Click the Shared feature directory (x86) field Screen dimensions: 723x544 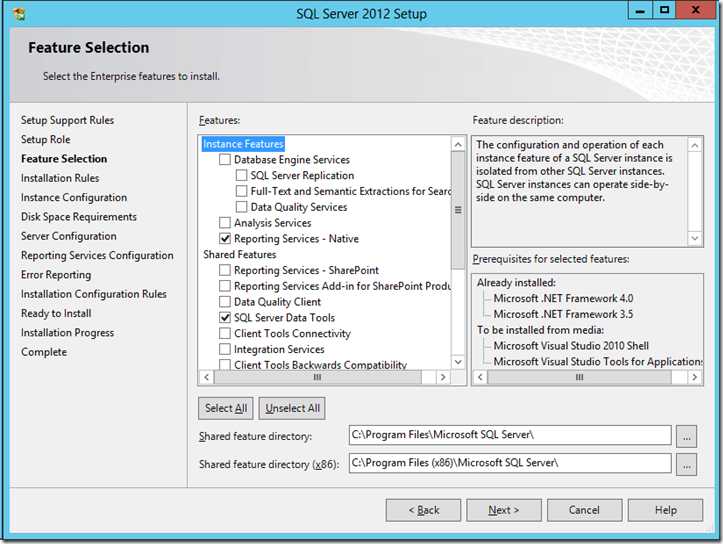click(510, 463)
